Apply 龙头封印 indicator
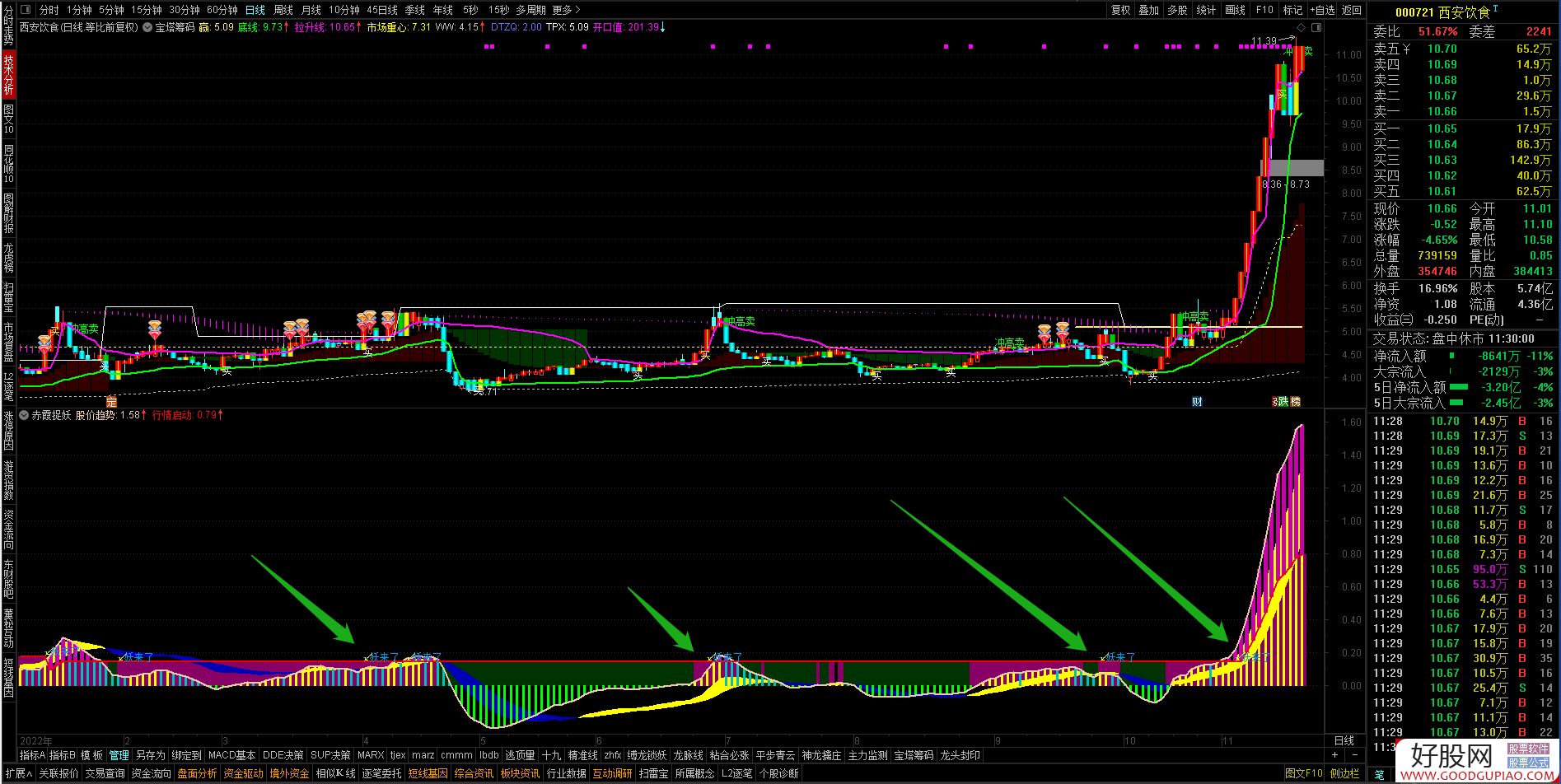This screenshot has width=1561, height=784. (x=960, y=755)
